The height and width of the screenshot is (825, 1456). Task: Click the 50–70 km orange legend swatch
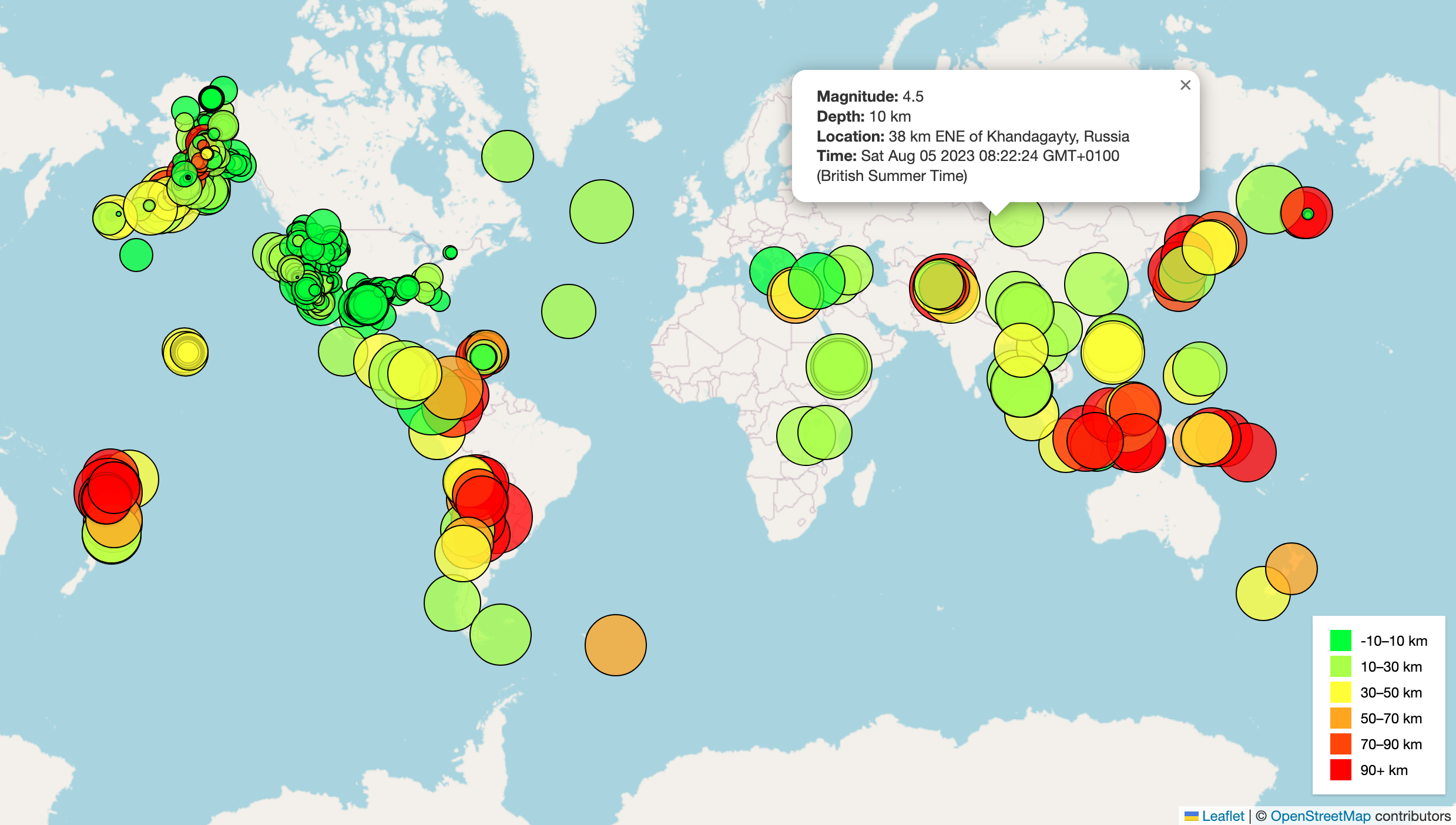[x=1340, y=718]
